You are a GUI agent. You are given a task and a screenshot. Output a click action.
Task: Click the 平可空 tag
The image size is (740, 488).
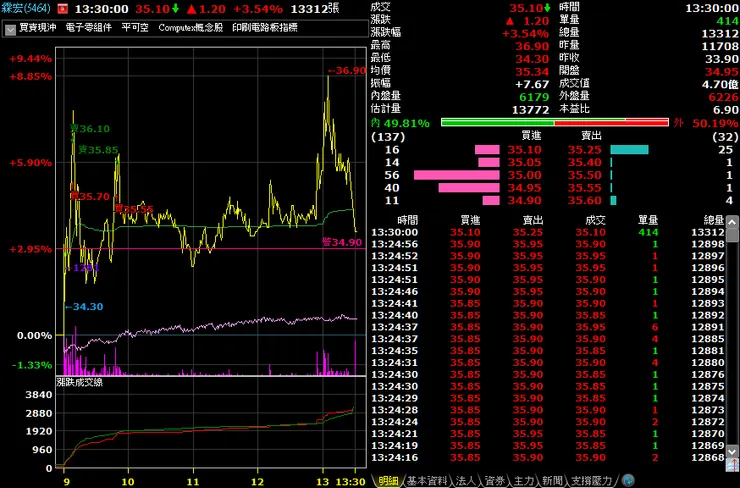(x=135, y=28)
